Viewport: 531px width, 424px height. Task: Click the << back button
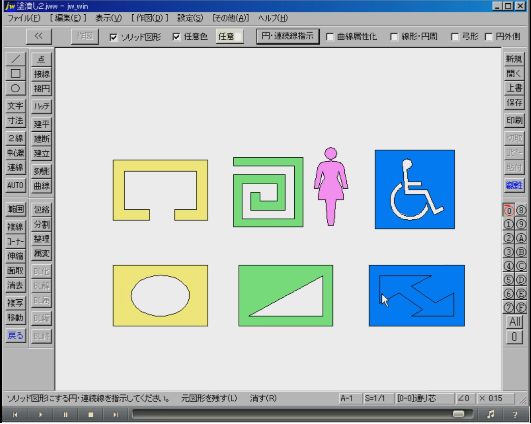coord(39,36)
